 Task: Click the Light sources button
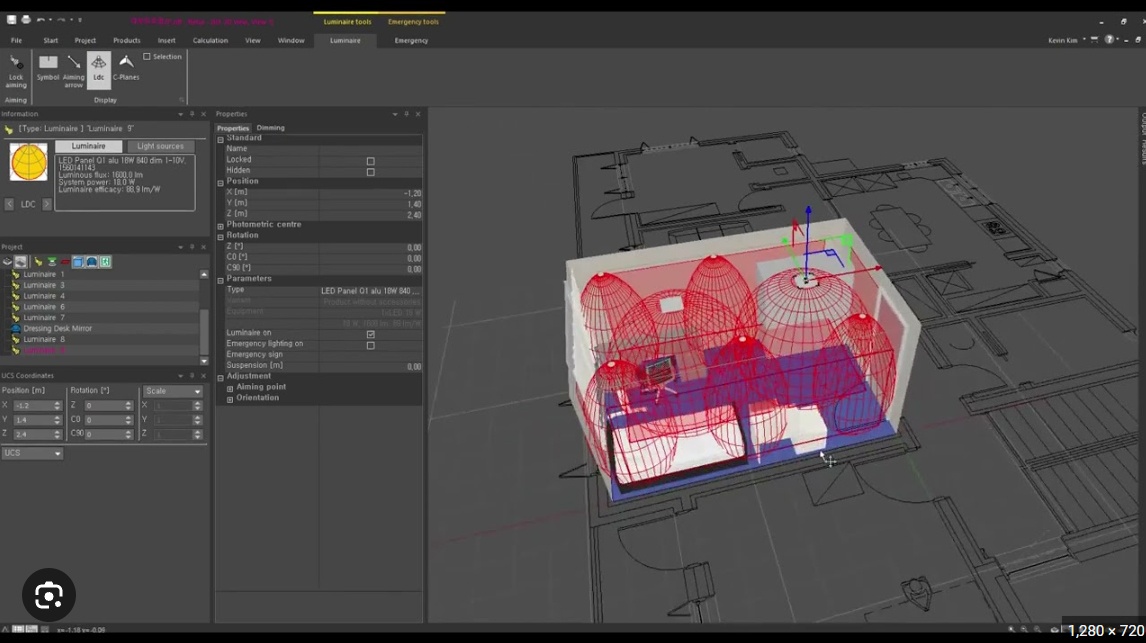[x=161, y=146]
